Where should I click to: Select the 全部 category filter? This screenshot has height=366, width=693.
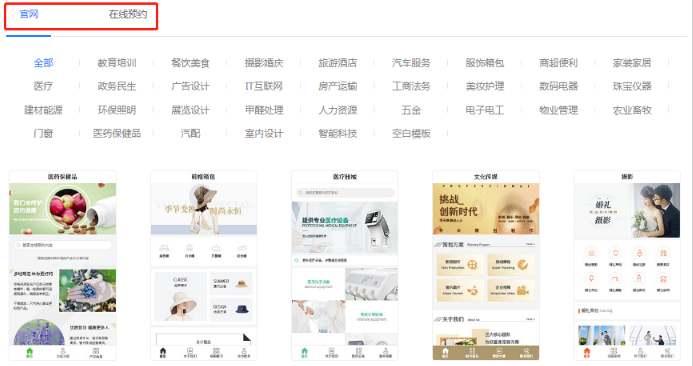43,63
